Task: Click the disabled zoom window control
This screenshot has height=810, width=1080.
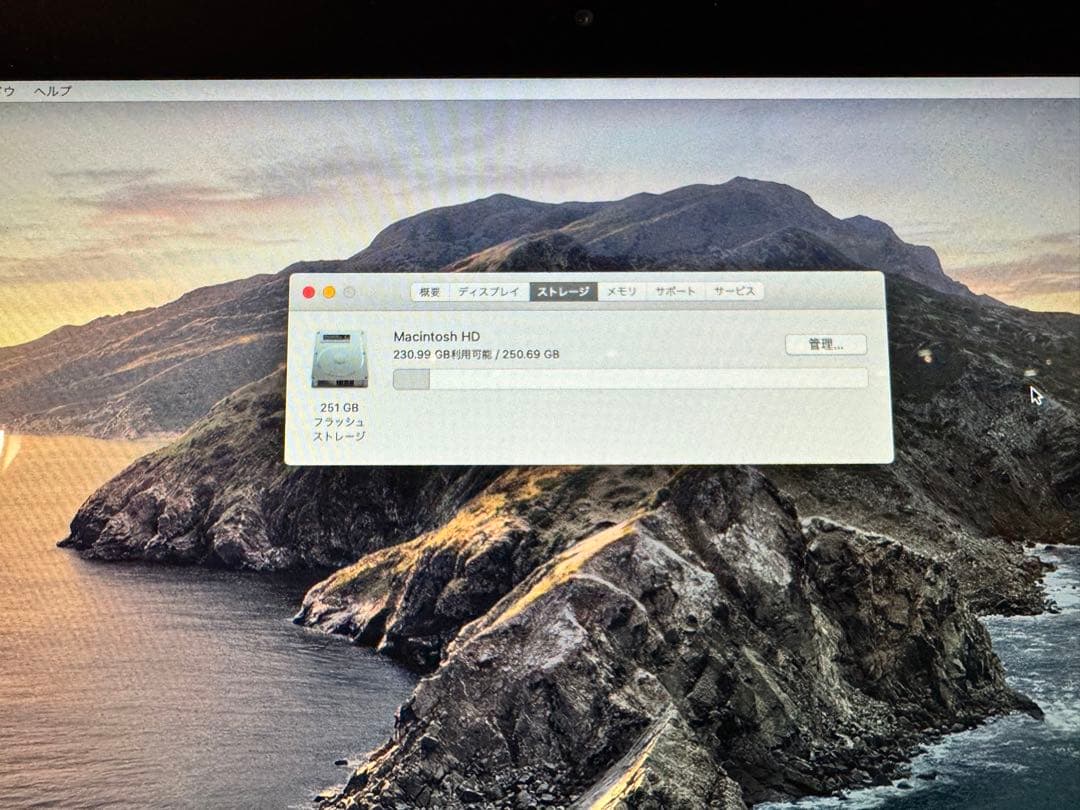Action: [346, 290]
